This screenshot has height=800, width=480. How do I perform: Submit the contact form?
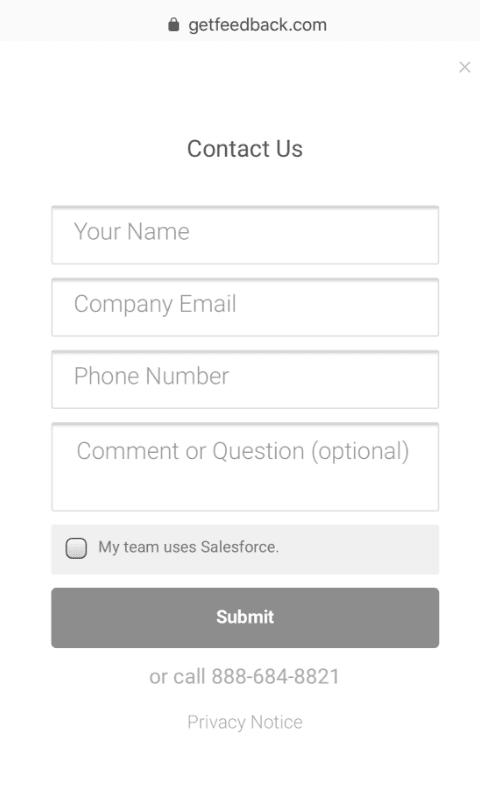click(x=245, y=617)
